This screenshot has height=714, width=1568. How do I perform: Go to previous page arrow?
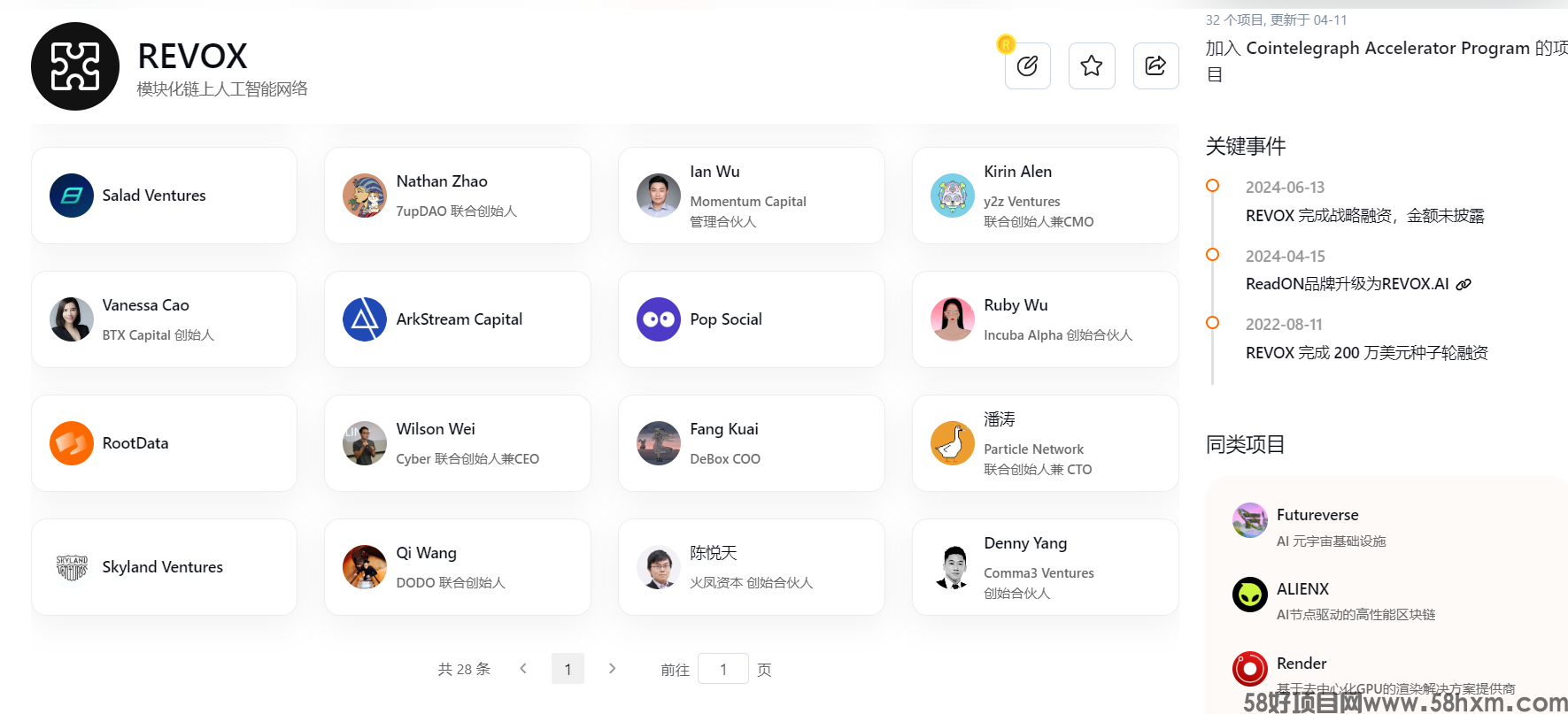point(523,669)
